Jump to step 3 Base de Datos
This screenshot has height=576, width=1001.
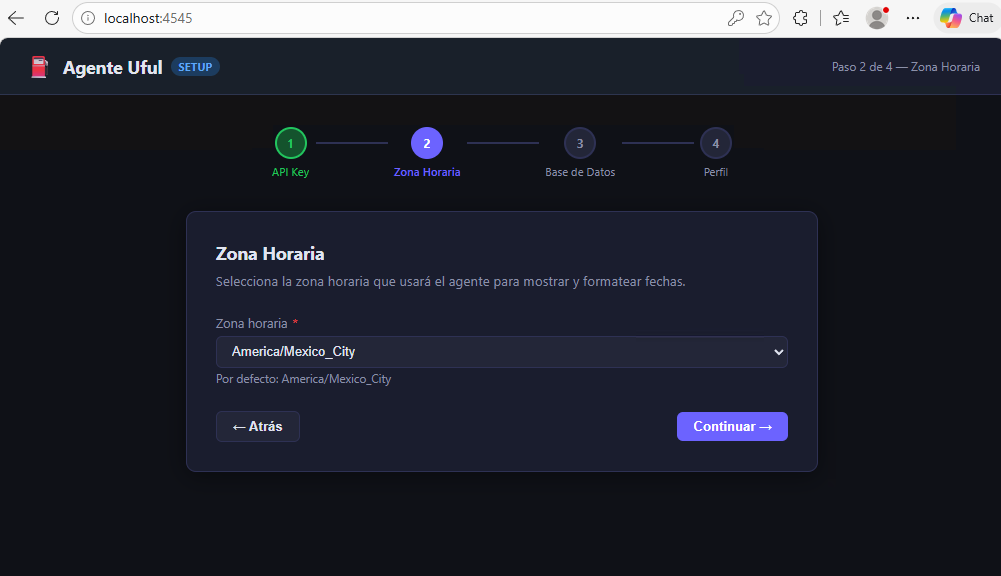click(579, 143)
